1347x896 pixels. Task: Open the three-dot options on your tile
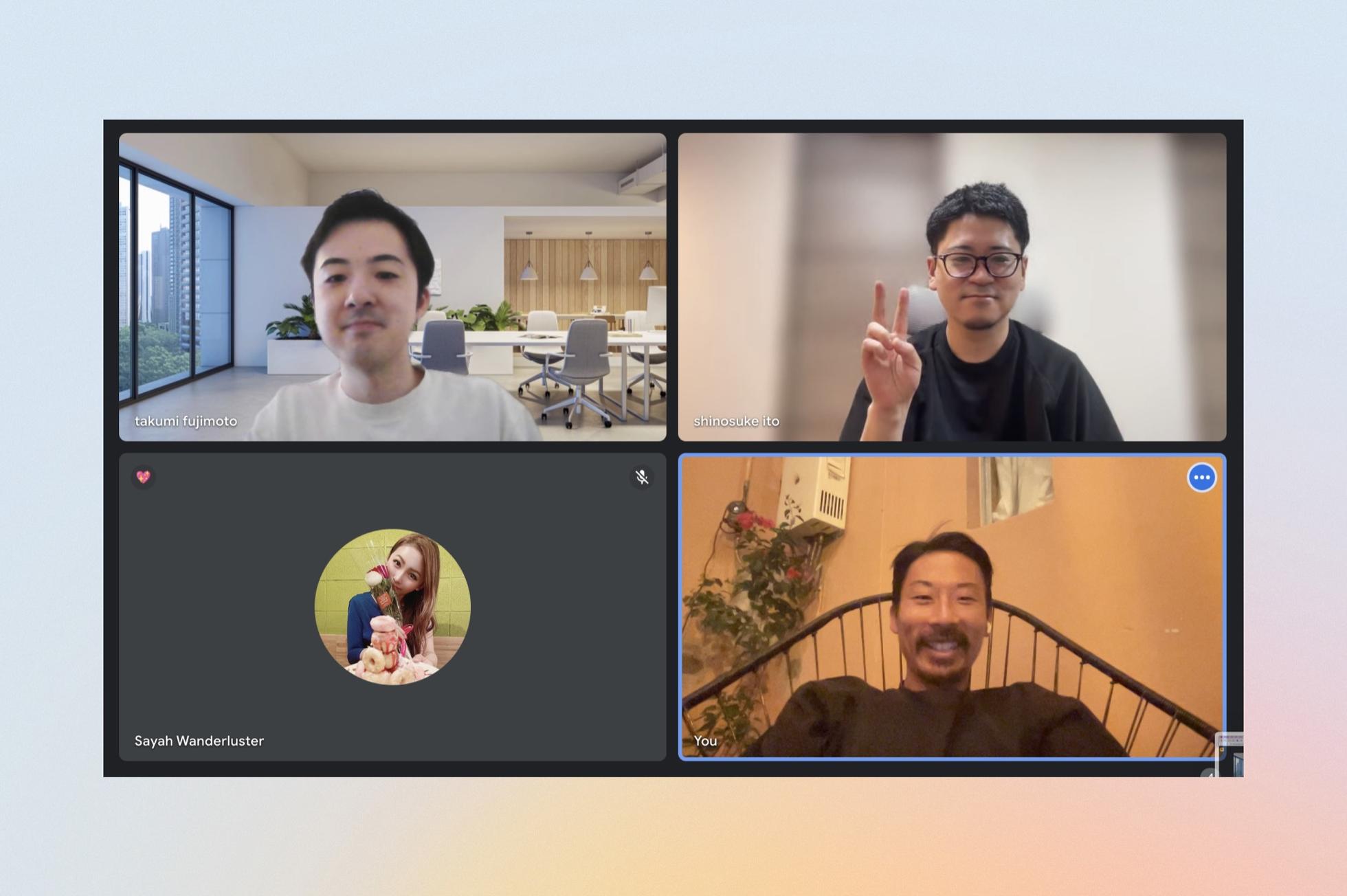click(1201, 478)
